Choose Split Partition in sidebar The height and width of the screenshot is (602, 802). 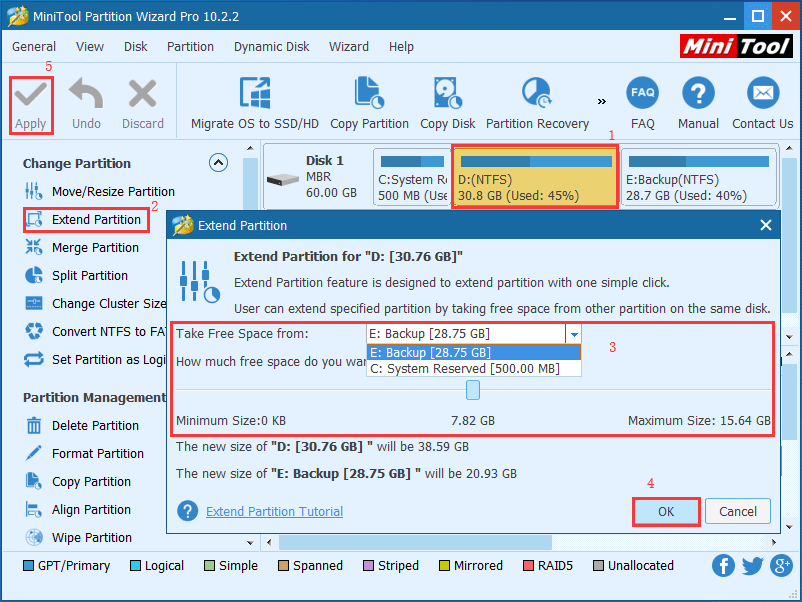tap(77, 276)
